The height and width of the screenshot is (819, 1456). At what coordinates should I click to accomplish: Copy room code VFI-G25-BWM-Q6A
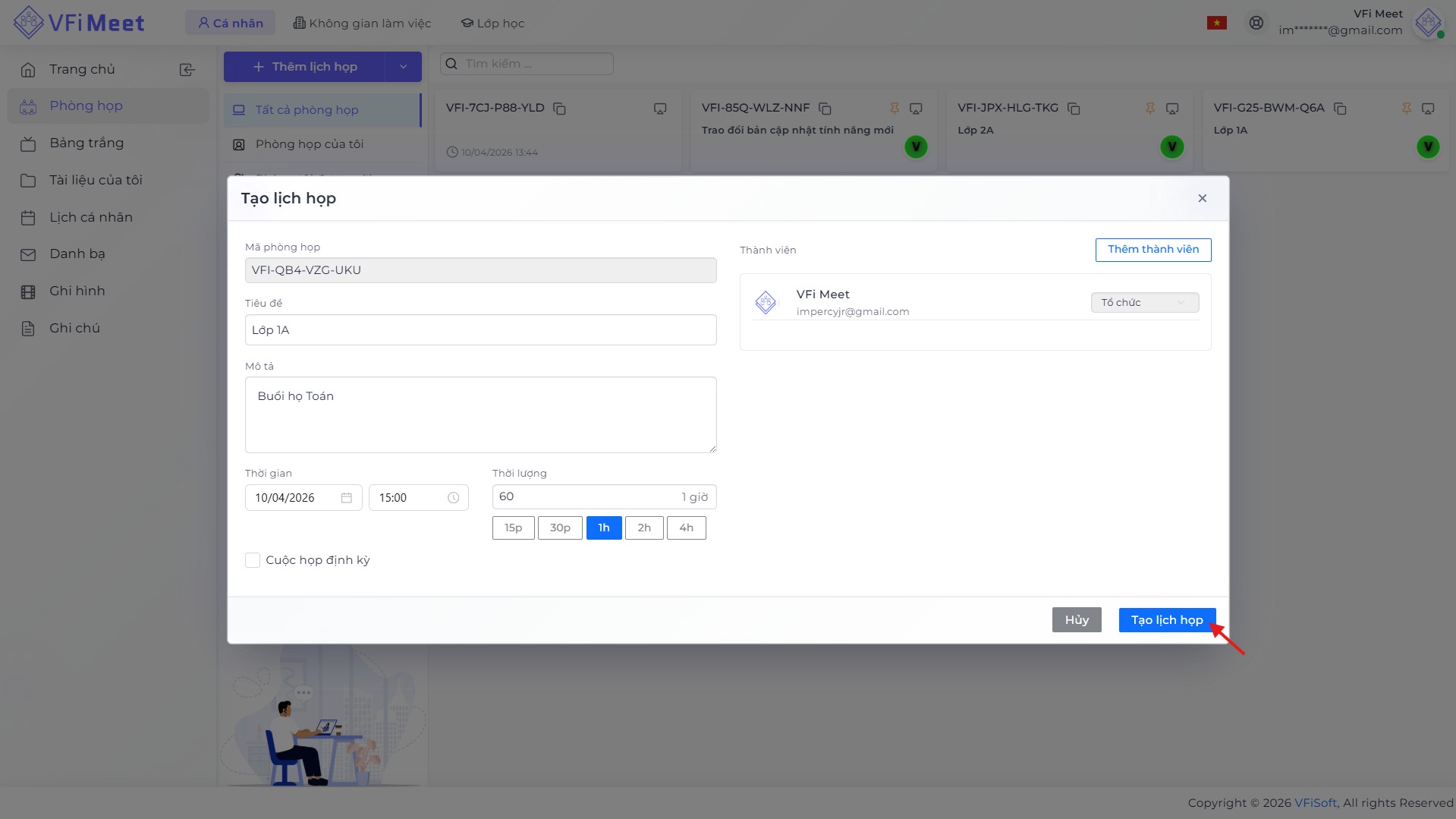(x=1339, y=109)
